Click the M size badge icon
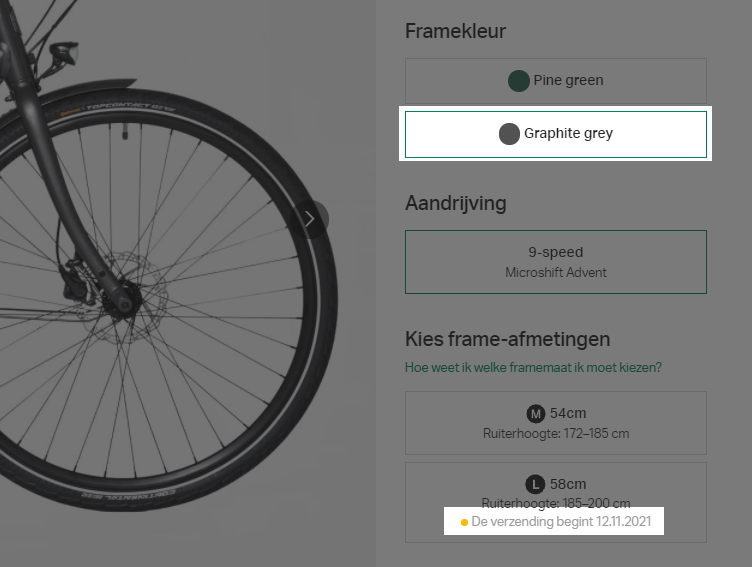The height and width of the screenshot is (567, 752). pyautogui.click(x=536, y=414)
